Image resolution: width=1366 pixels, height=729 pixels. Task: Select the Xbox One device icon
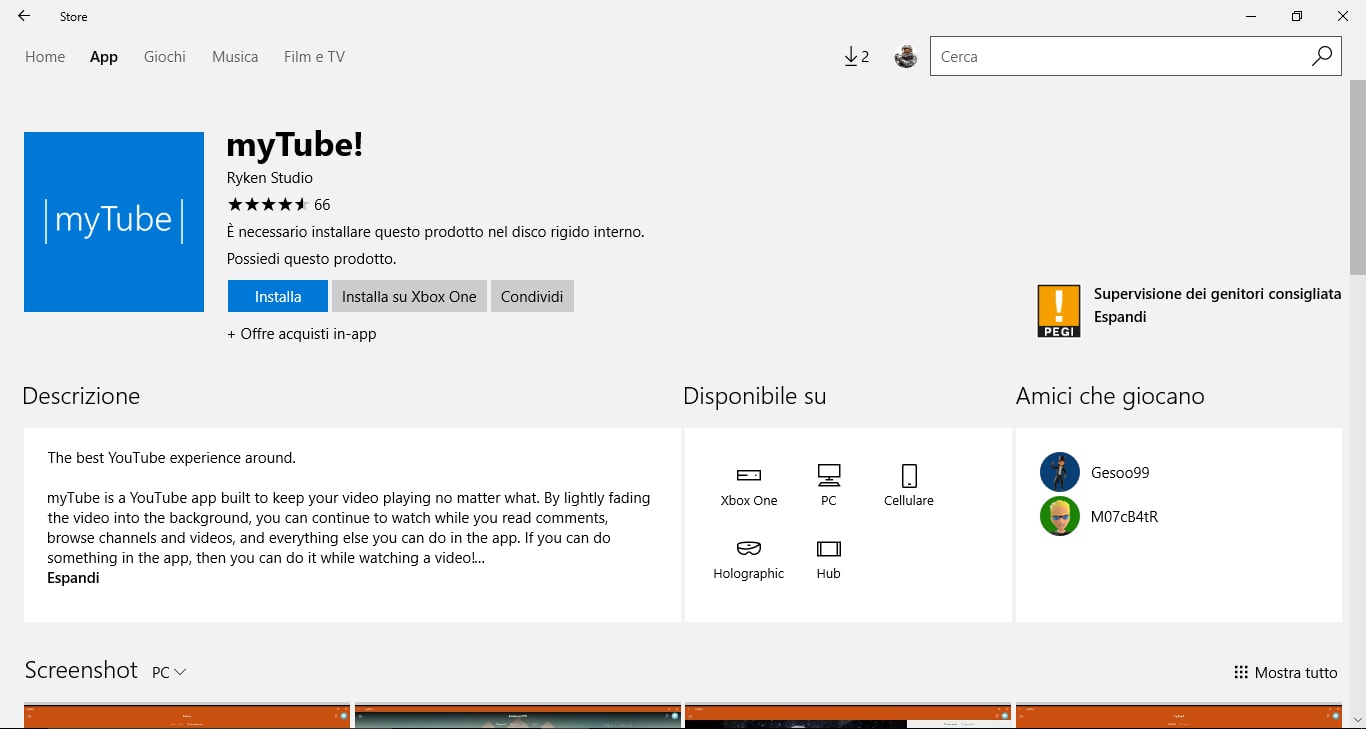click(749, 475)
